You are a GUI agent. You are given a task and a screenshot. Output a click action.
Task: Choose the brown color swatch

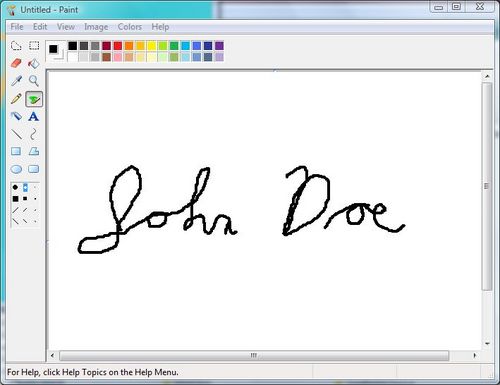tap(106, 57)
